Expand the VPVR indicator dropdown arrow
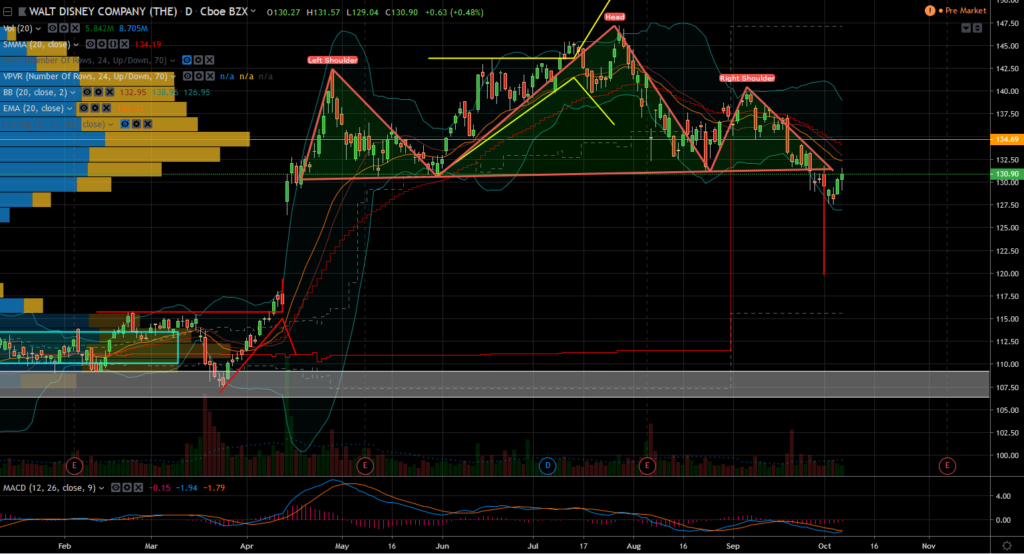1024x554 pixels. point(173,76)
